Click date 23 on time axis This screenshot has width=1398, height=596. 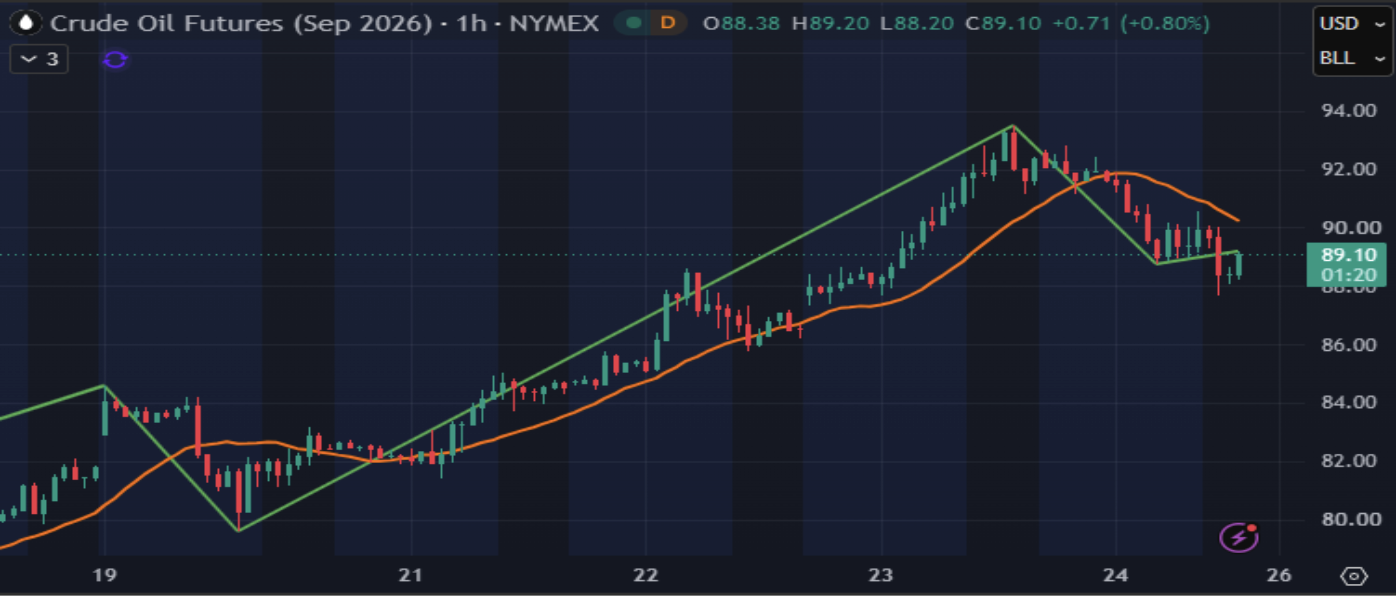[x=881, y=575]
